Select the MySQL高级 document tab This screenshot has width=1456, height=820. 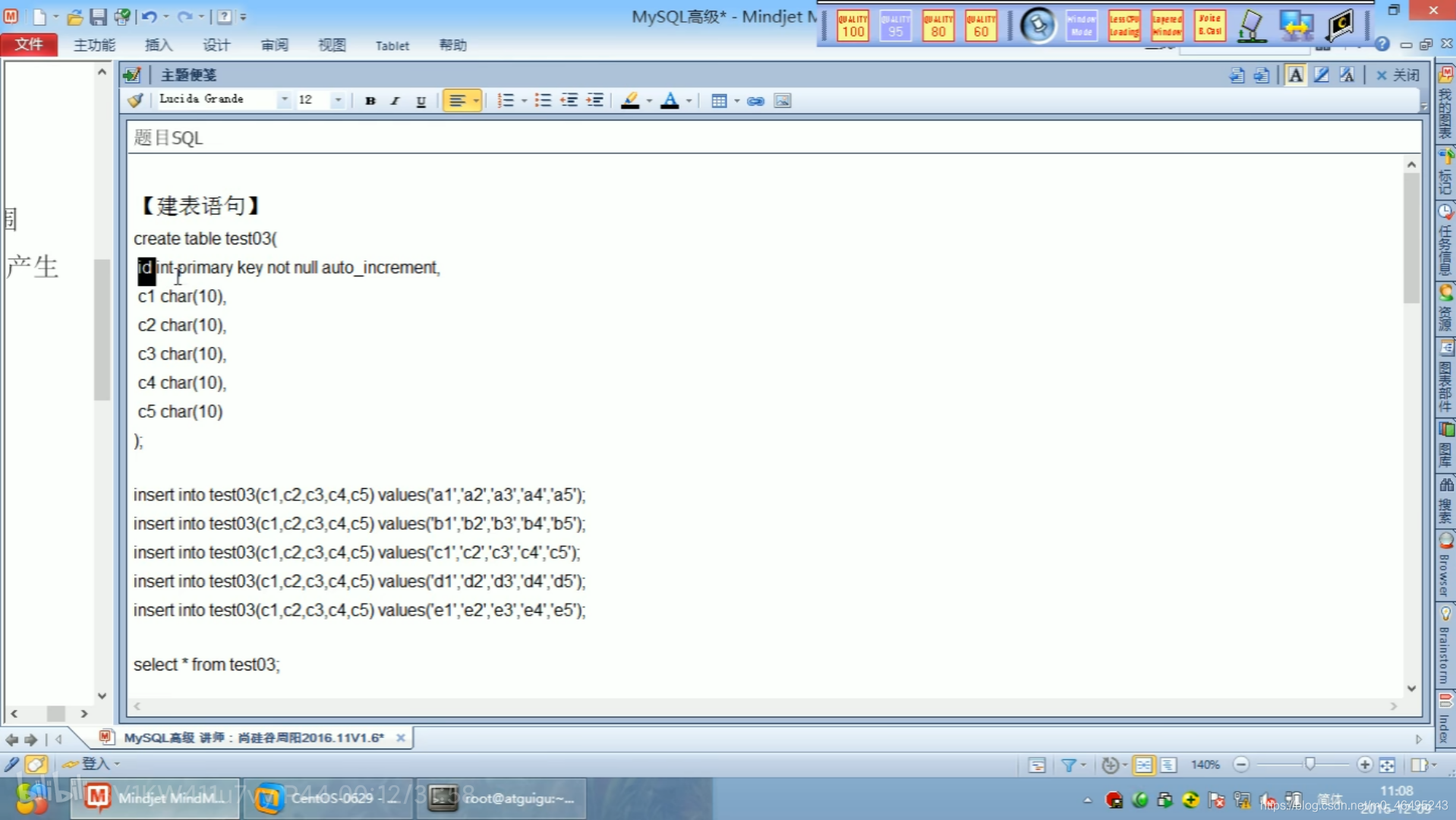pyautogui.click(x=254, y=737)
